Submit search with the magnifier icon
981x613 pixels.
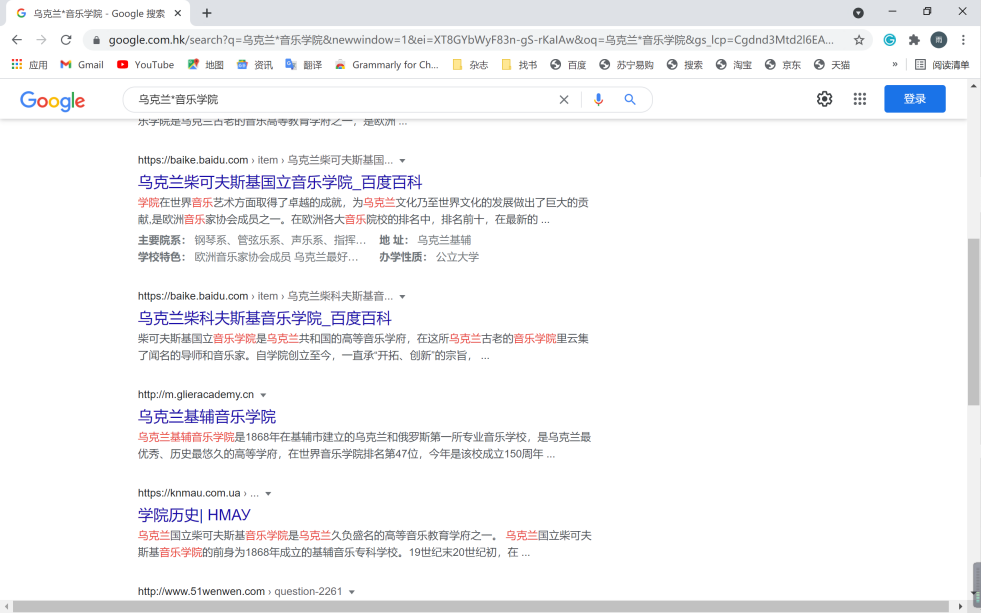click(x=629, y=99)
